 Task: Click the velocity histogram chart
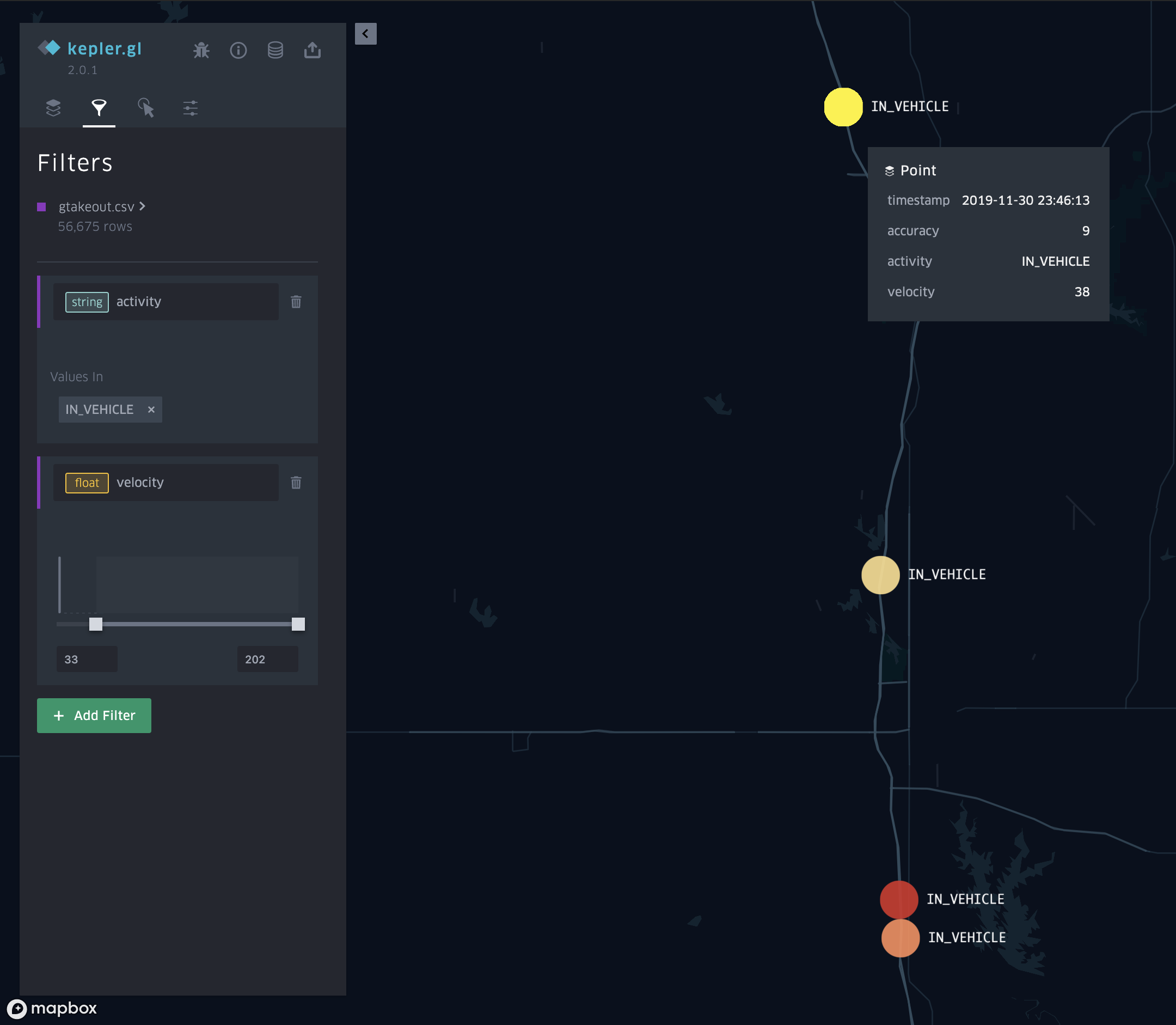pyautogui.click(x=179, y=584)
